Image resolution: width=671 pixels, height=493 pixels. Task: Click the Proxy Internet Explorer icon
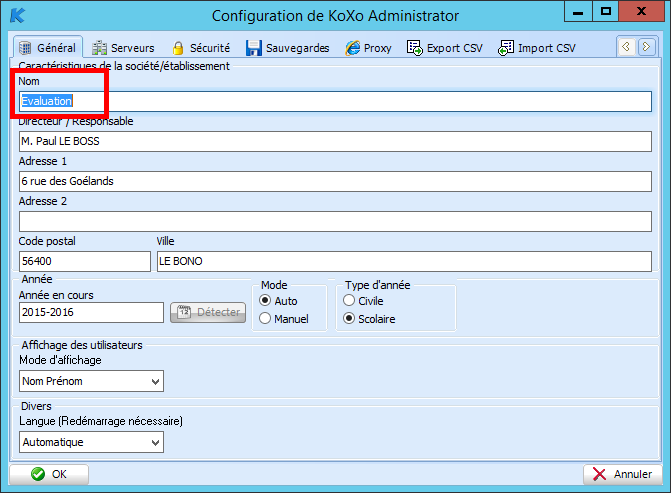point(353,48)
